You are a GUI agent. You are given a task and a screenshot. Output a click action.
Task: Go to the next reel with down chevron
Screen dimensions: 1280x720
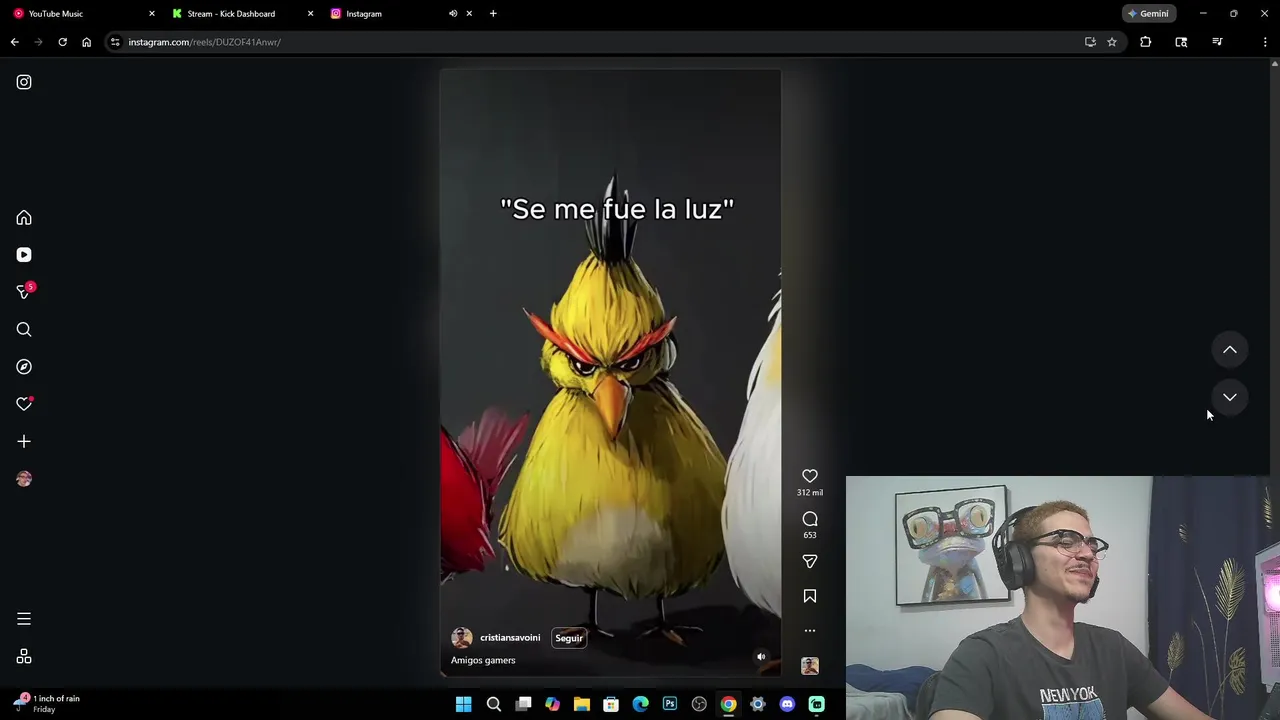[1230, 397]
